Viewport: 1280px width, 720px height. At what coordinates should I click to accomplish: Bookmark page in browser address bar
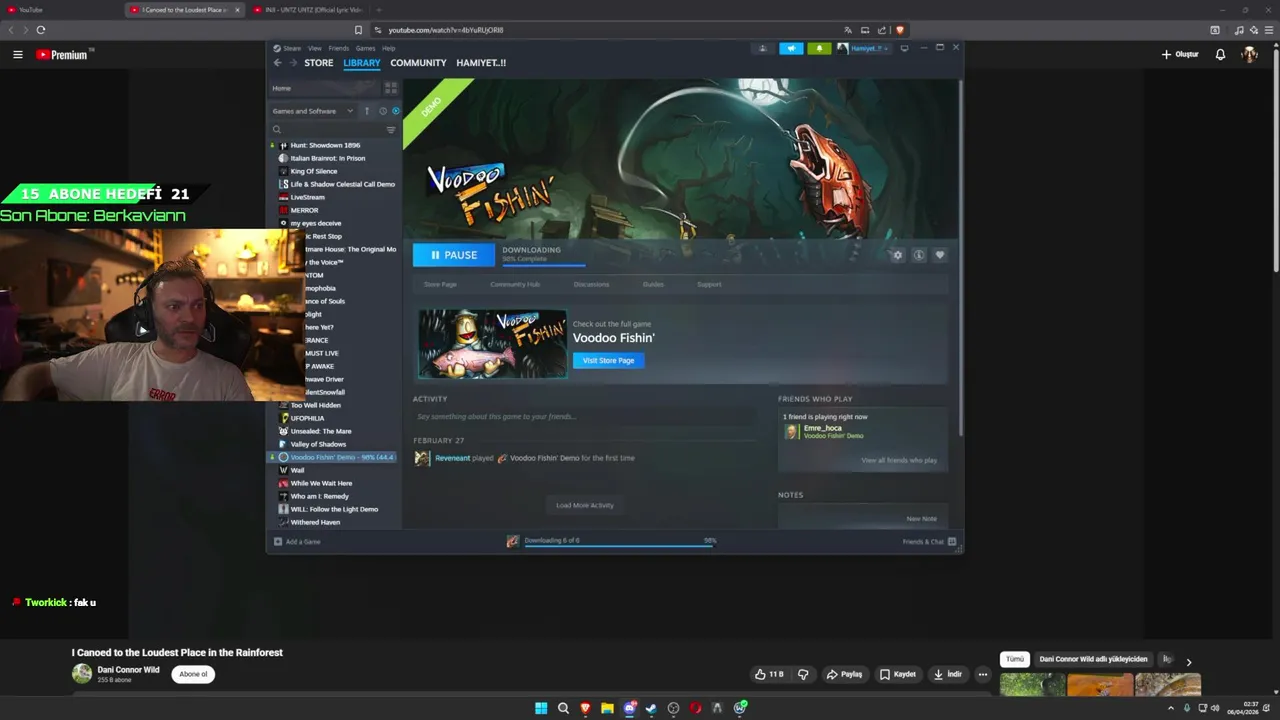pos(358,30)
